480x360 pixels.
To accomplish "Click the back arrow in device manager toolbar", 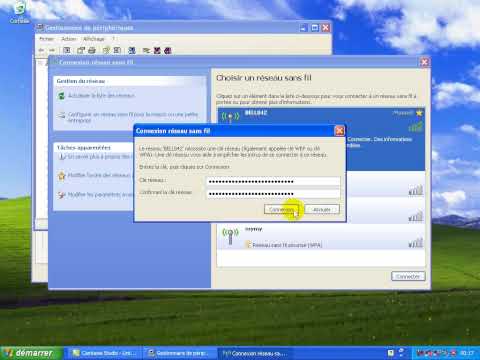I will click(x=42, y=50).
